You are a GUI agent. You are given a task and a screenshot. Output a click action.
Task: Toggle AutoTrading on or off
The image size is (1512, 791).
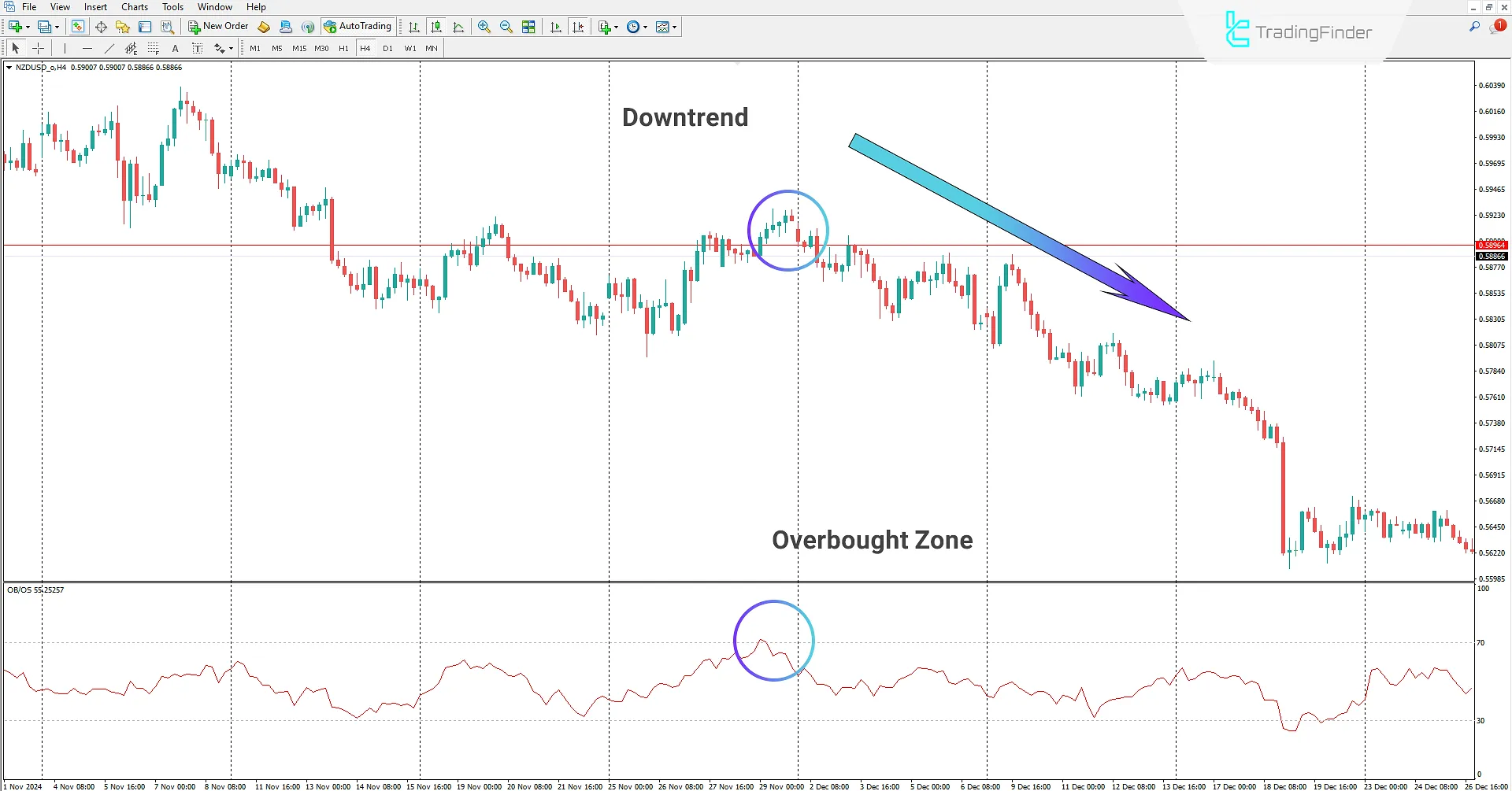[358, 26]
